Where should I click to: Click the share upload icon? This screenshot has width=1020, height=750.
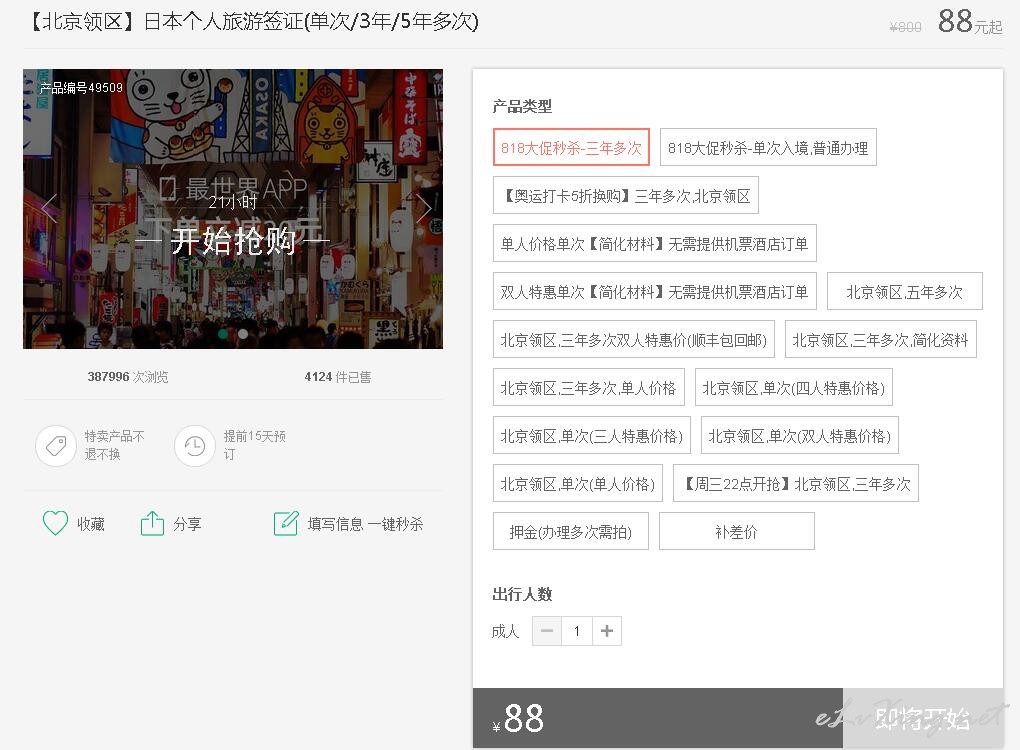pos(152,523)
